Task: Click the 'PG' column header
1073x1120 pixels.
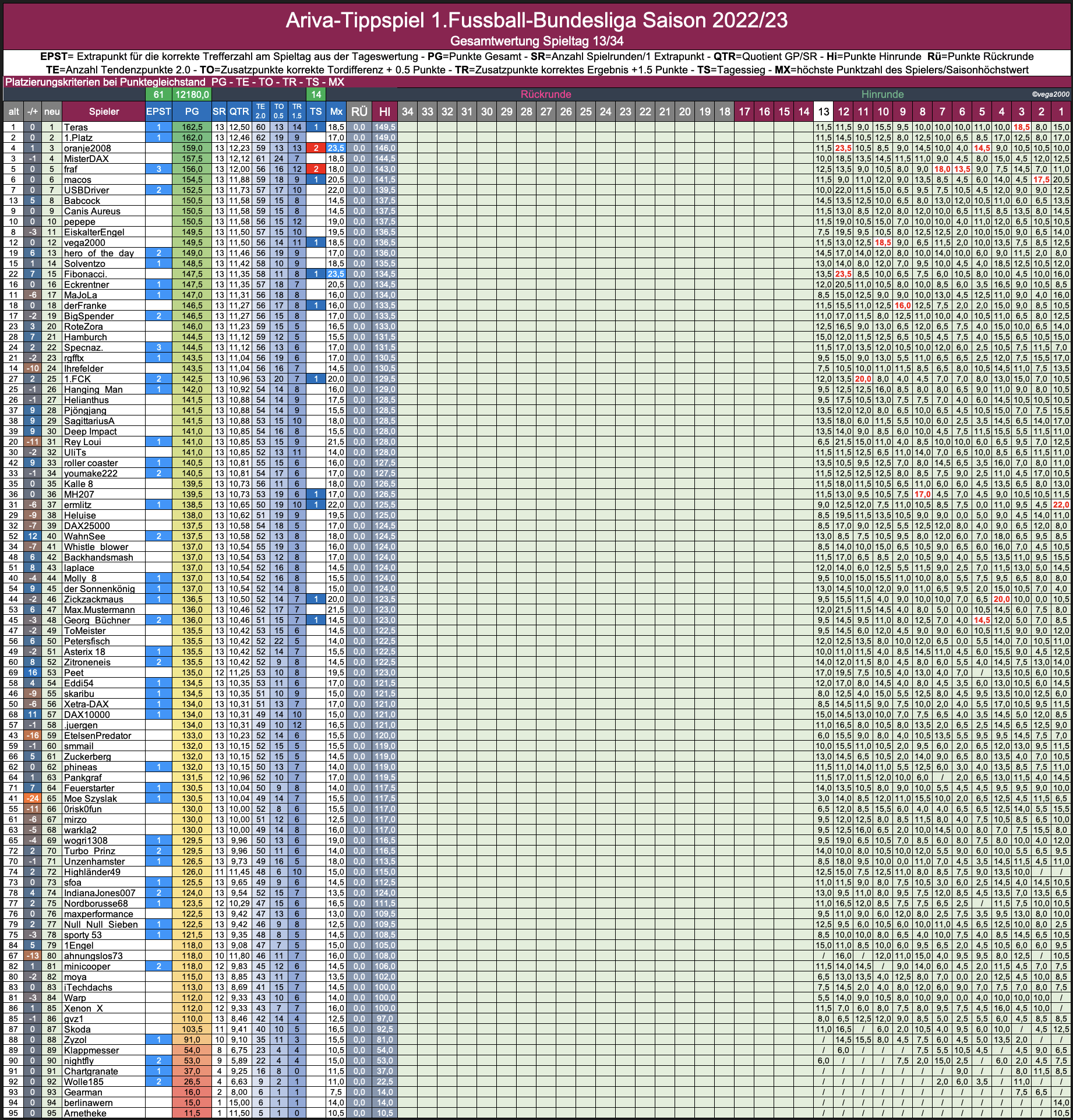Action: point(192,111)
